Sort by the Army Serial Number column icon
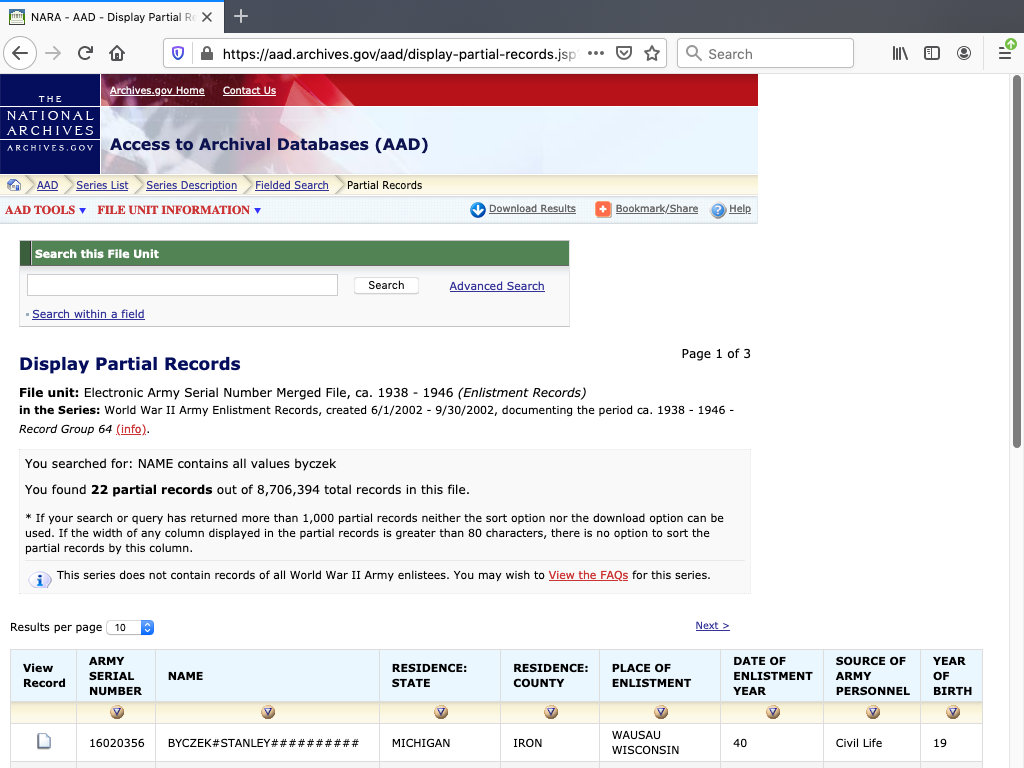1024x768 pixels. click(x=117, y=712)
